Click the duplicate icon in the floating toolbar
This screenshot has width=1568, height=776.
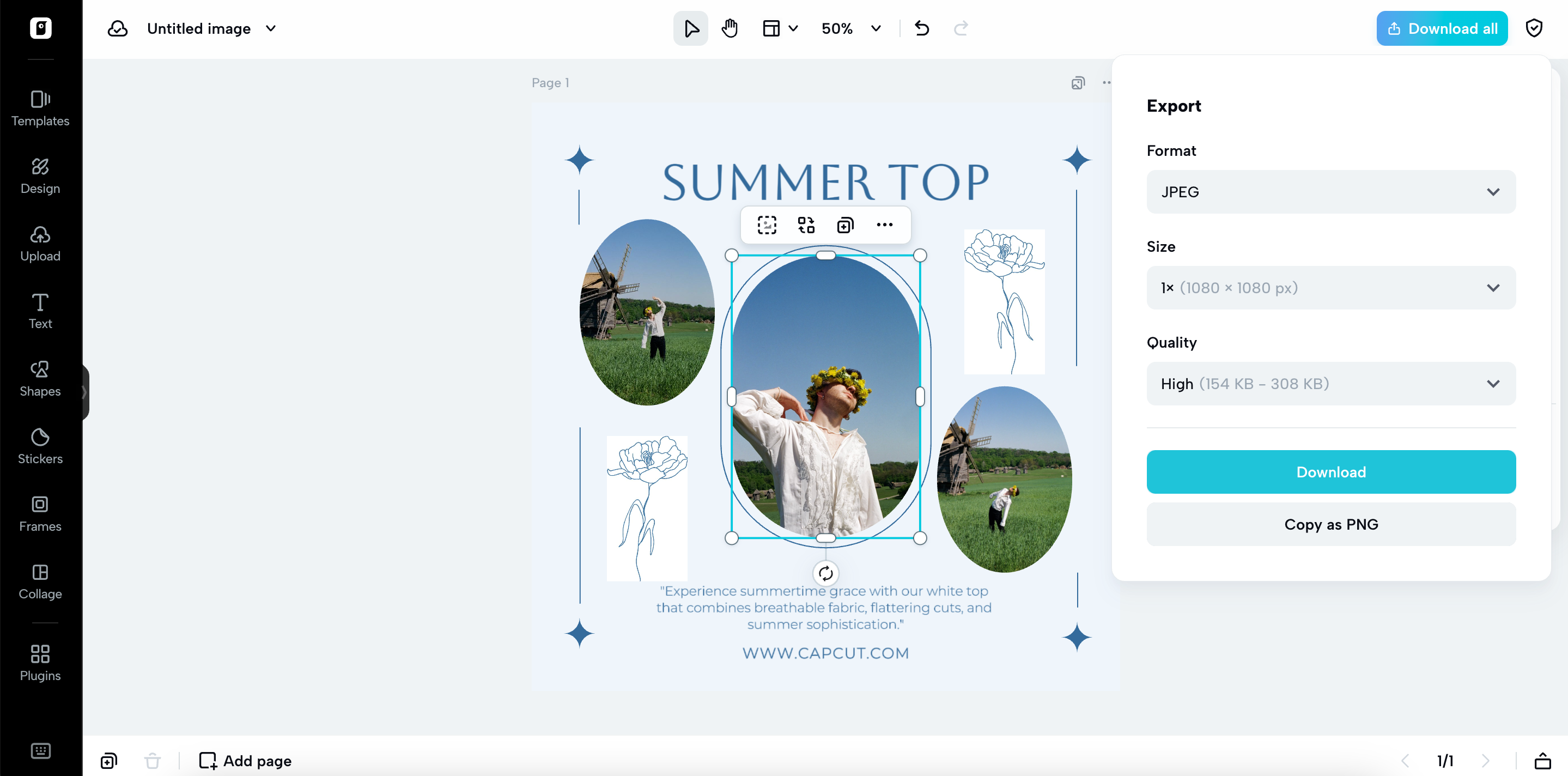coord(845,225)
